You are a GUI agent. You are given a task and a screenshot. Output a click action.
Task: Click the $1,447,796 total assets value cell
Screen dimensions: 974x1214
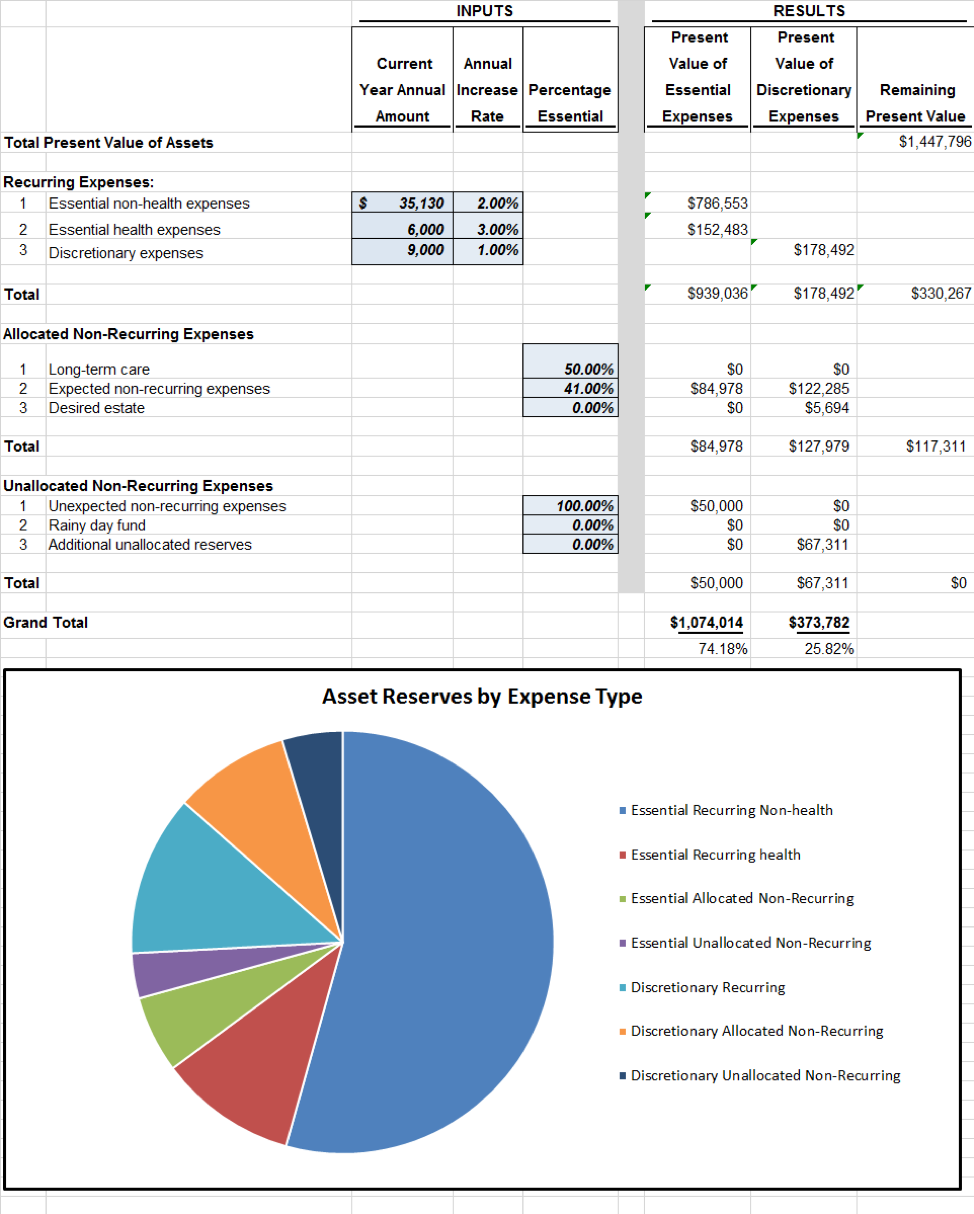(917, 142)
